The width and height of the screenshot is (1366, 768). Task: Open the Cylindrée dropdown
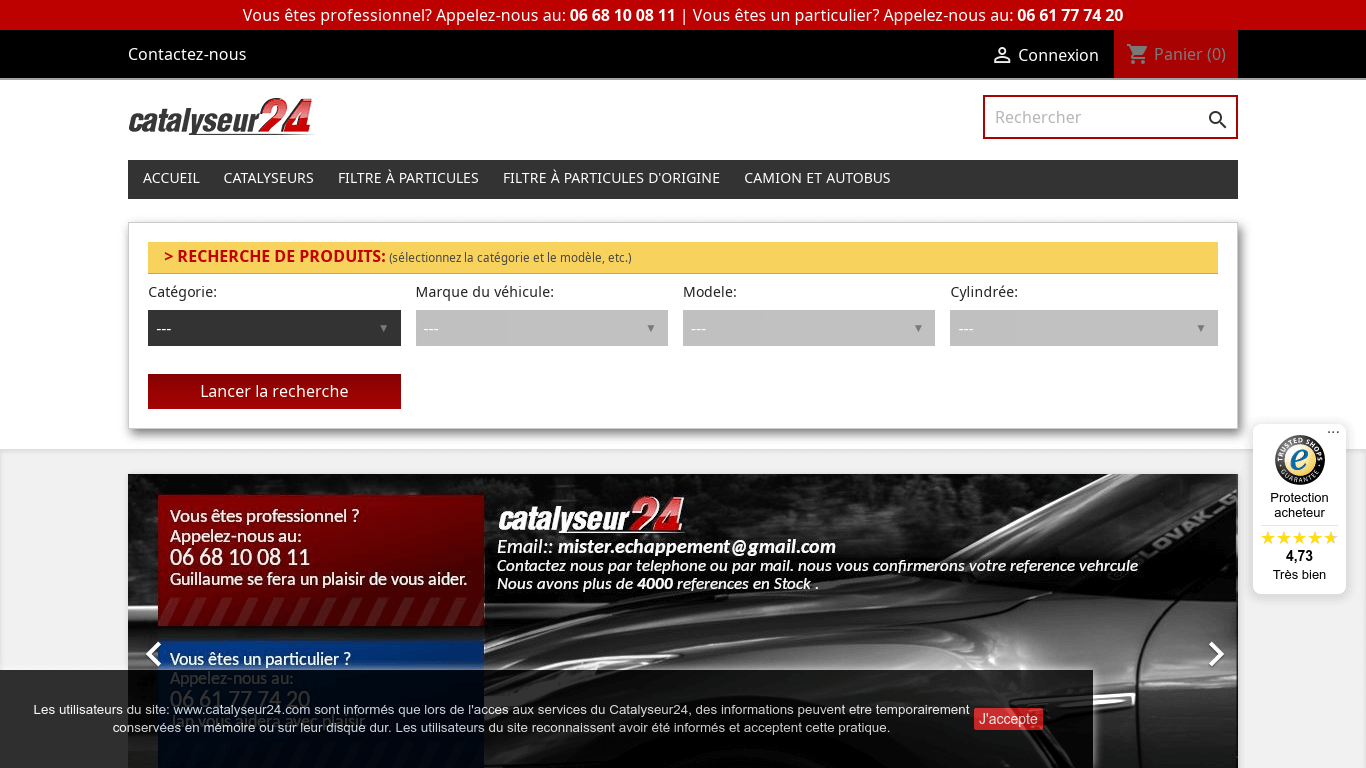click(1083, 327)
